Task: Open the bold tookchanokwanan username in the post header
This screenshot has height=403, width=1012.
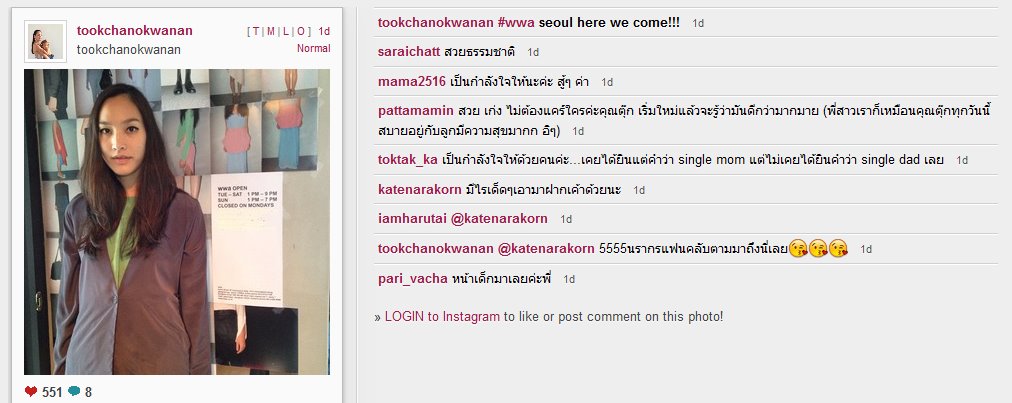Action: 134,30
